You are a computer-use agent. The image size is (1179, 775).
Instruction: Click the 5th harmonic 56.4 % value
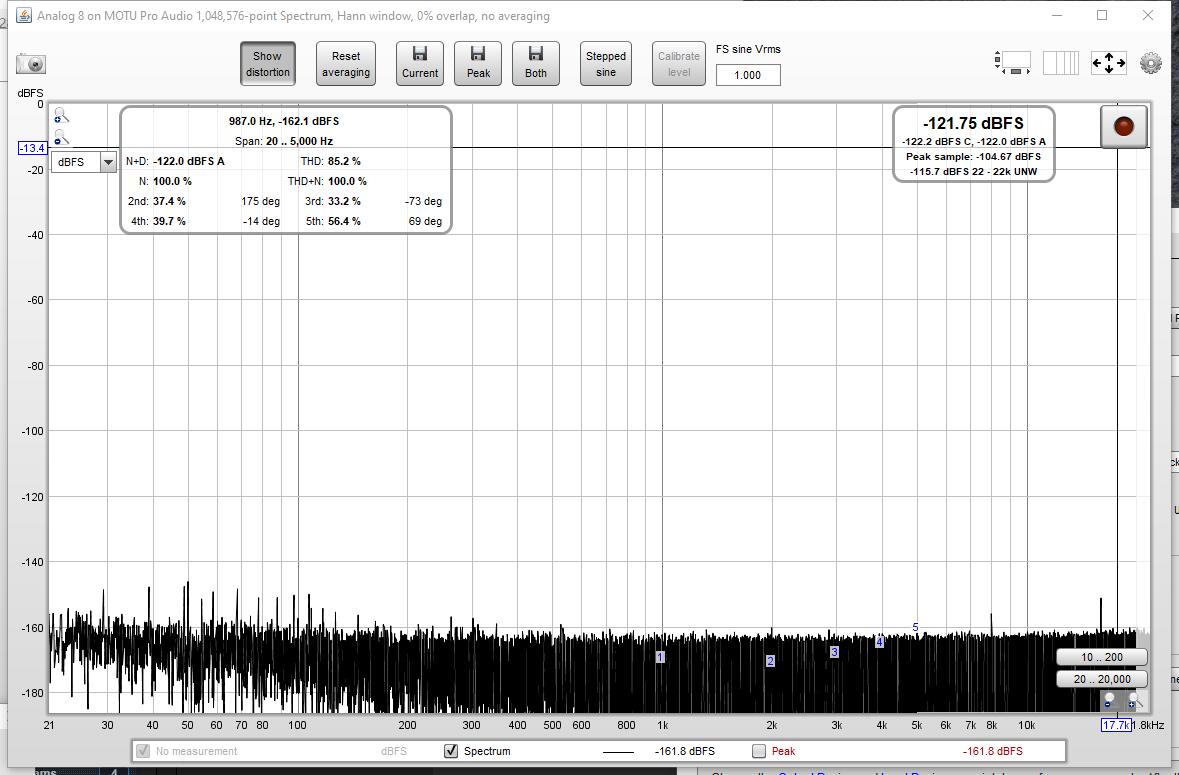pos(344,221)
